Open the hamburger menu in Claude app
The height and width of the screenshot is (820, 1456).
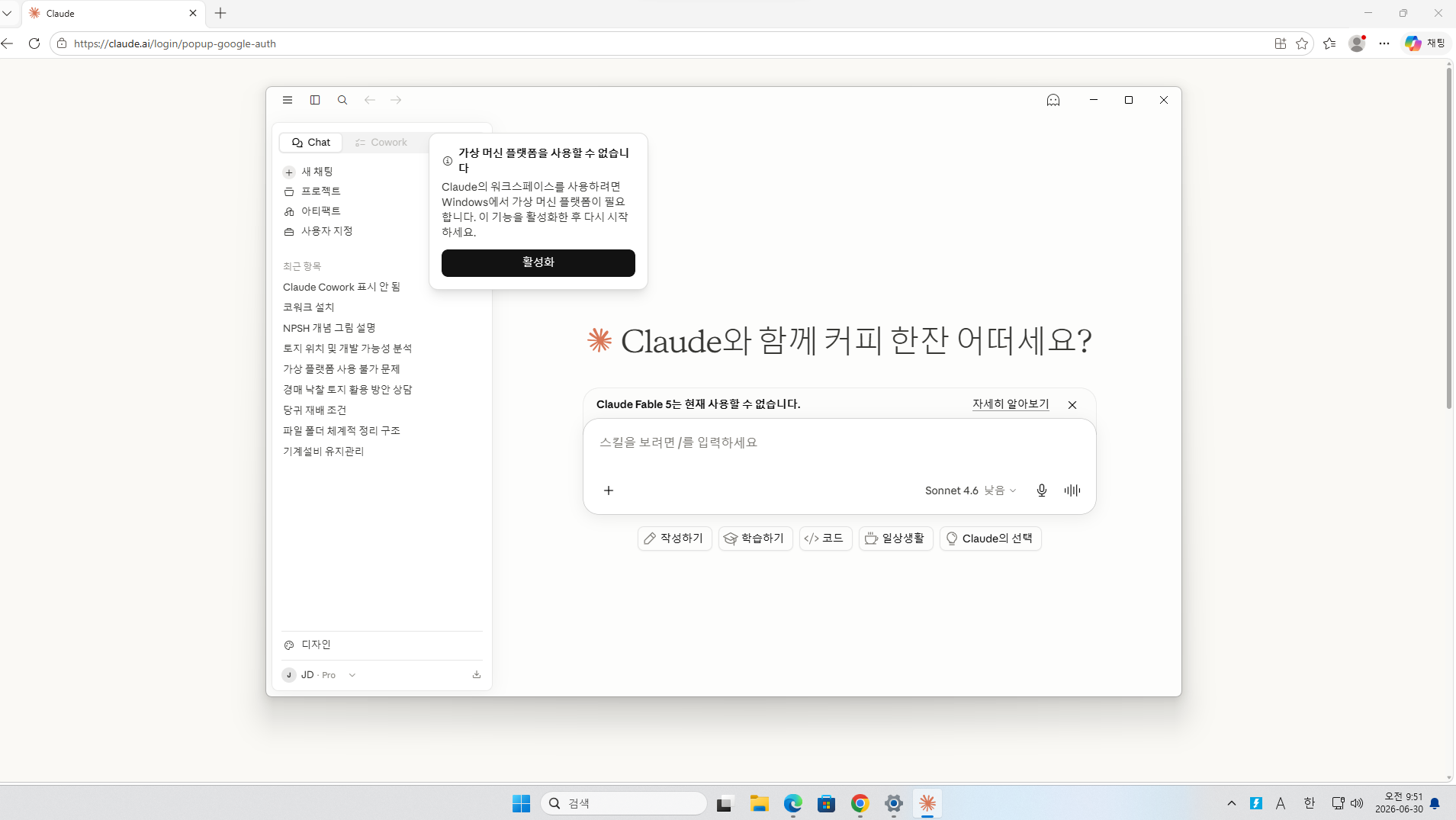coord(288,100)
